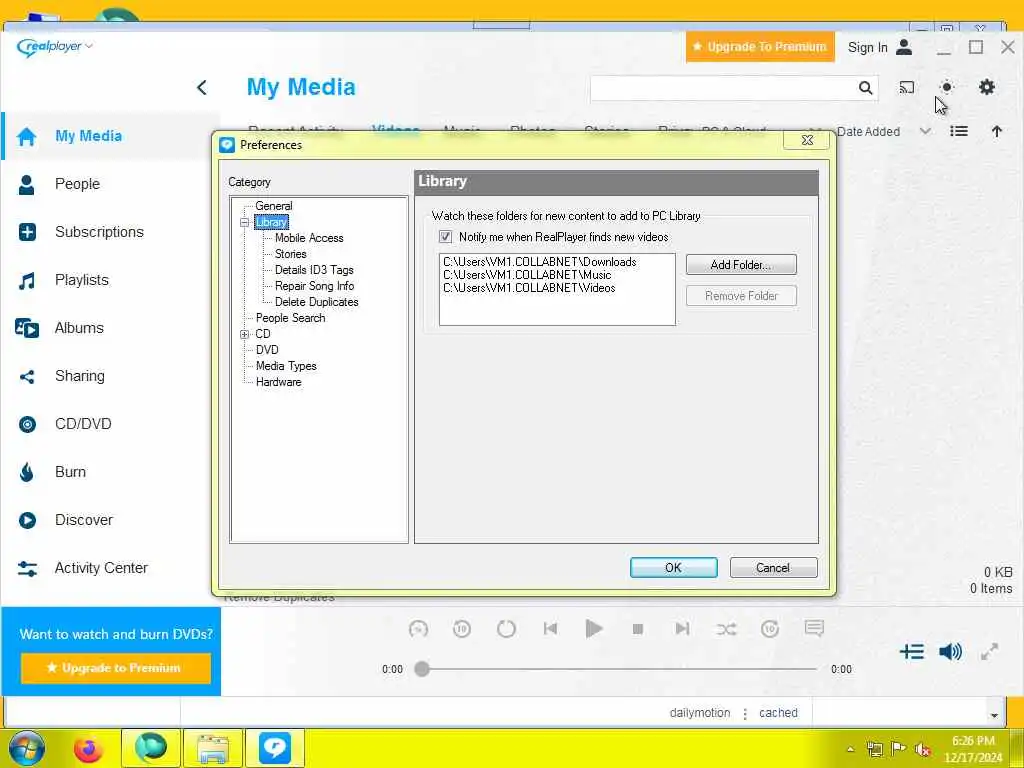Select the Downloads watched folder path
Screen dimensions: 1024x768
(539, 262)
